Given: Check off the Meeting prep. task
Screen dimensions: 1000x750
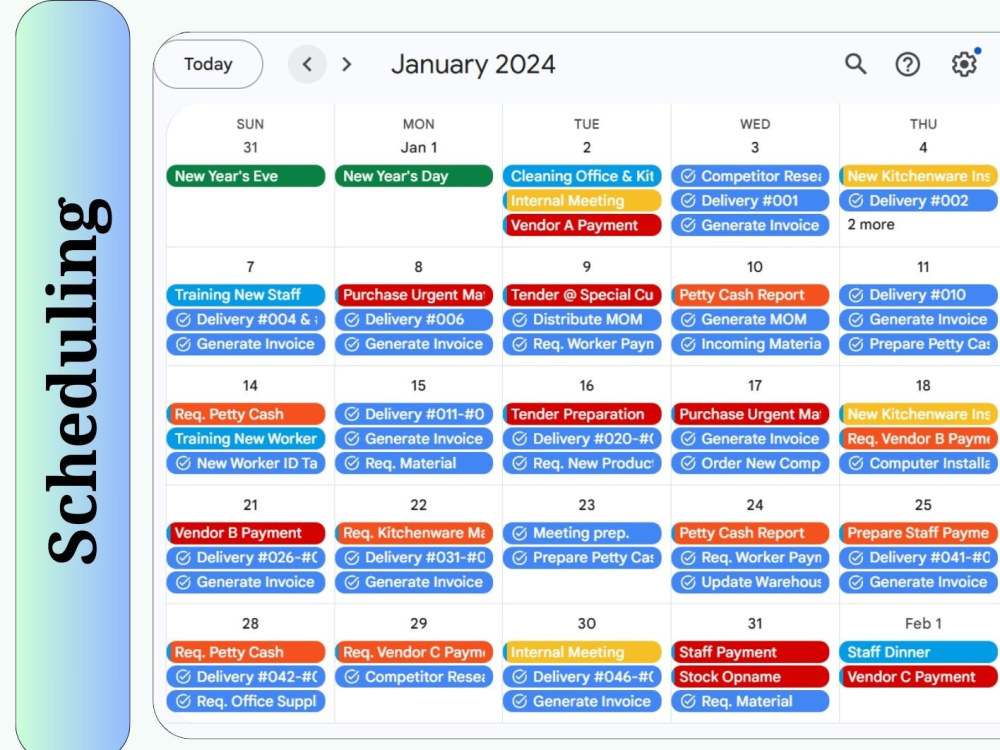Looking at the screenshot, I should pyautogui.click(x=520, y=533).
